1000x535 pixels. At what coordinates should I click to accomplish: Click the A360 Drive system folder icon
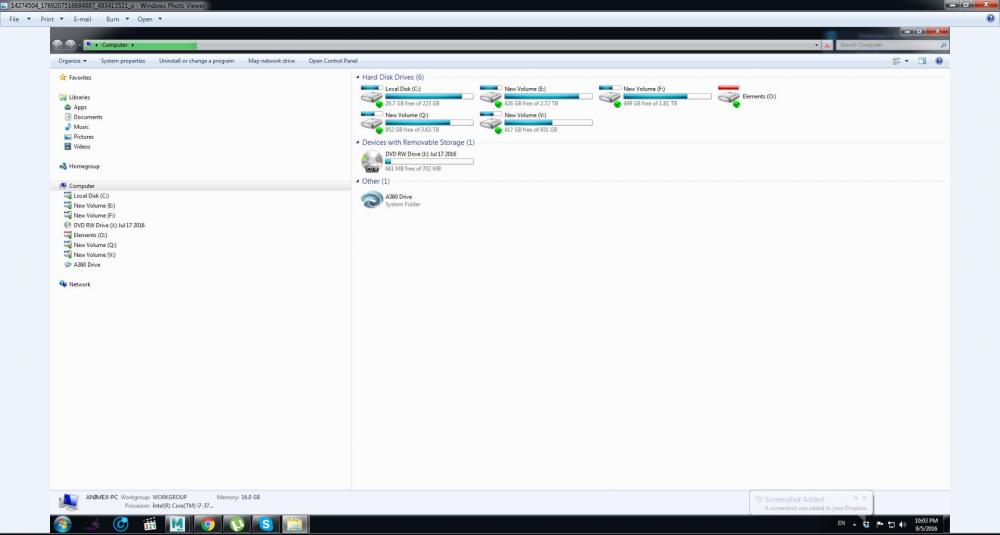(372, 200)
